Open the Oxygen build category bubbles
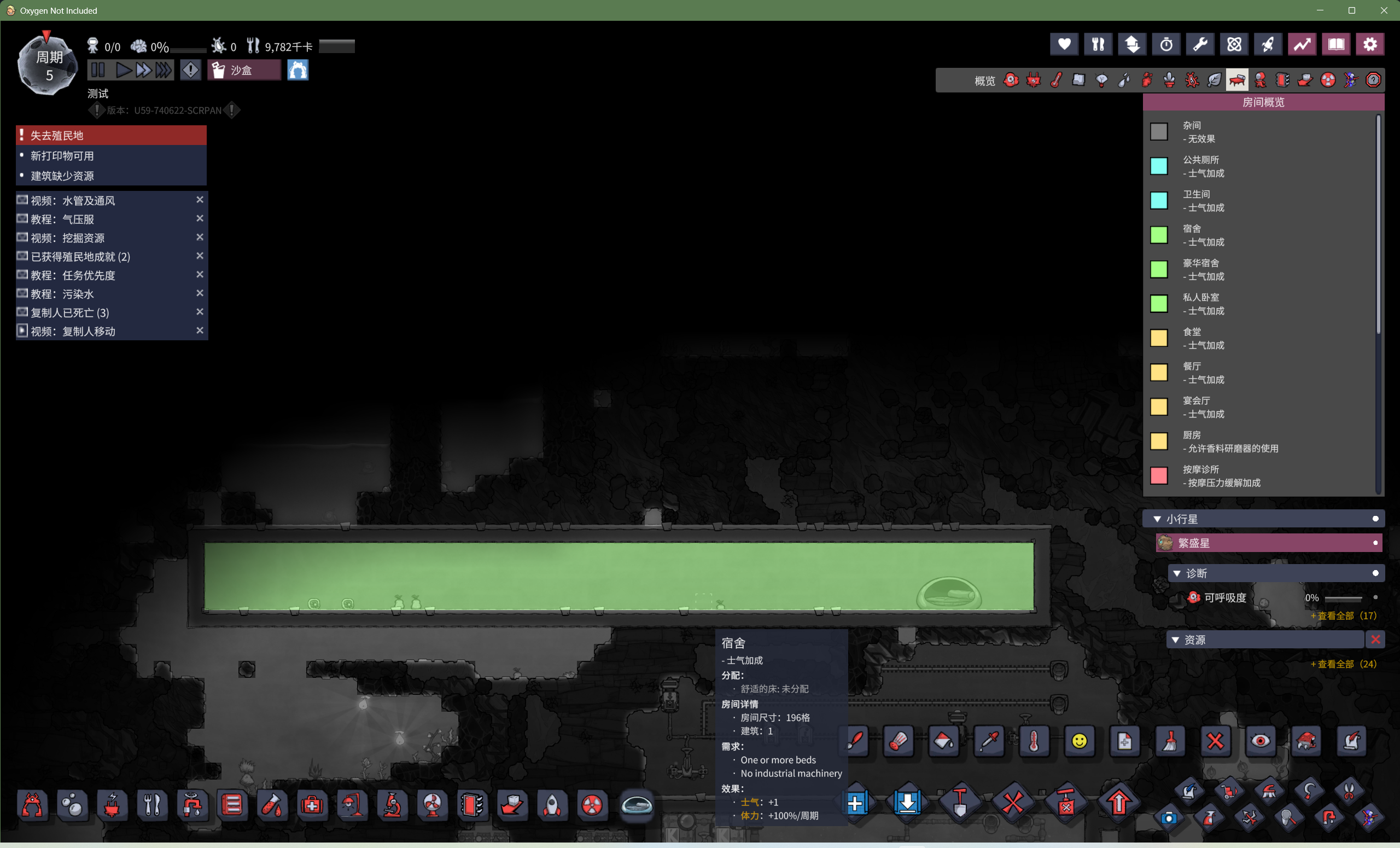 tap(72, 805)
